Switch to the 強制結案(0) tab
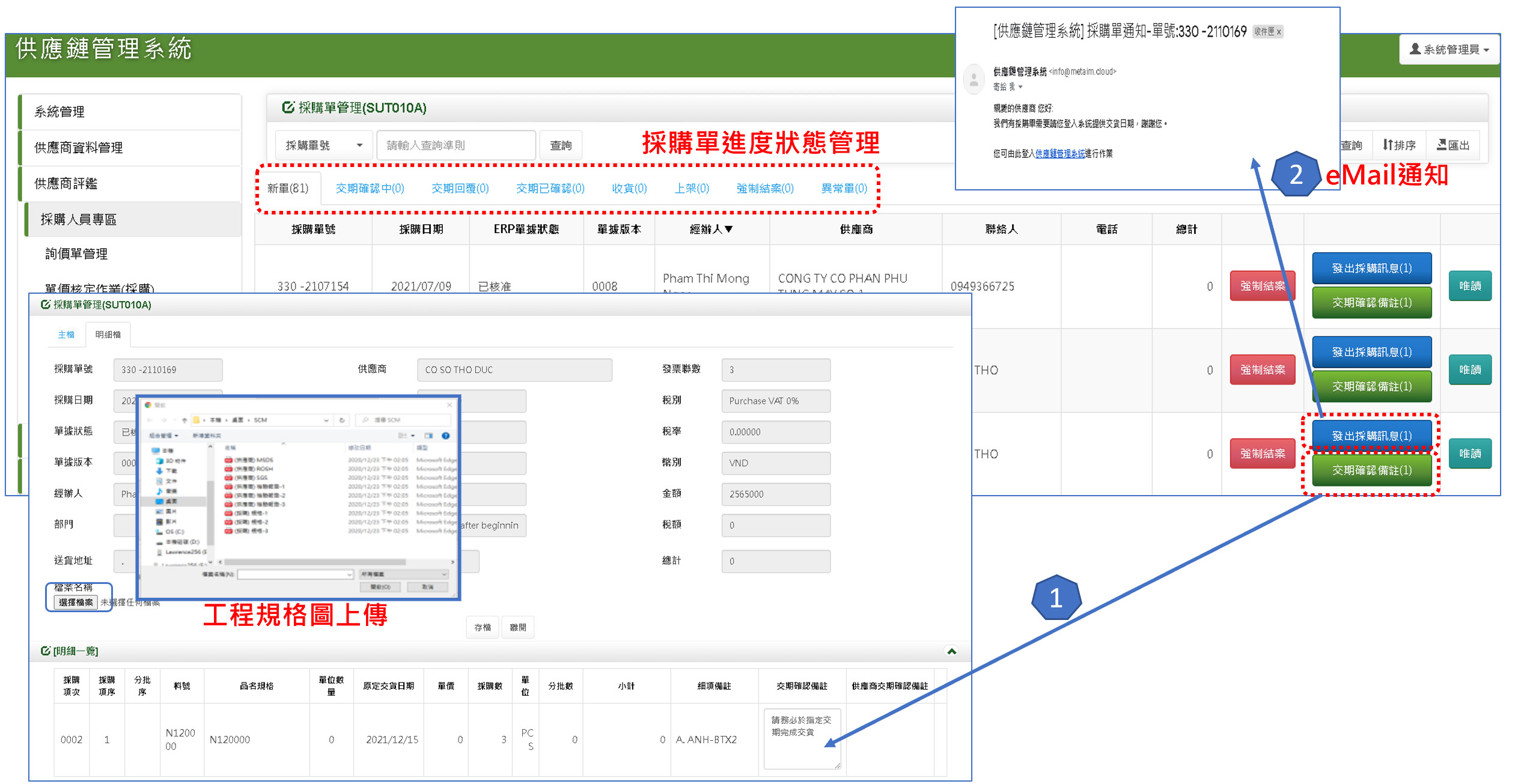The image size is (1521, 784). (x=765, y=189)
